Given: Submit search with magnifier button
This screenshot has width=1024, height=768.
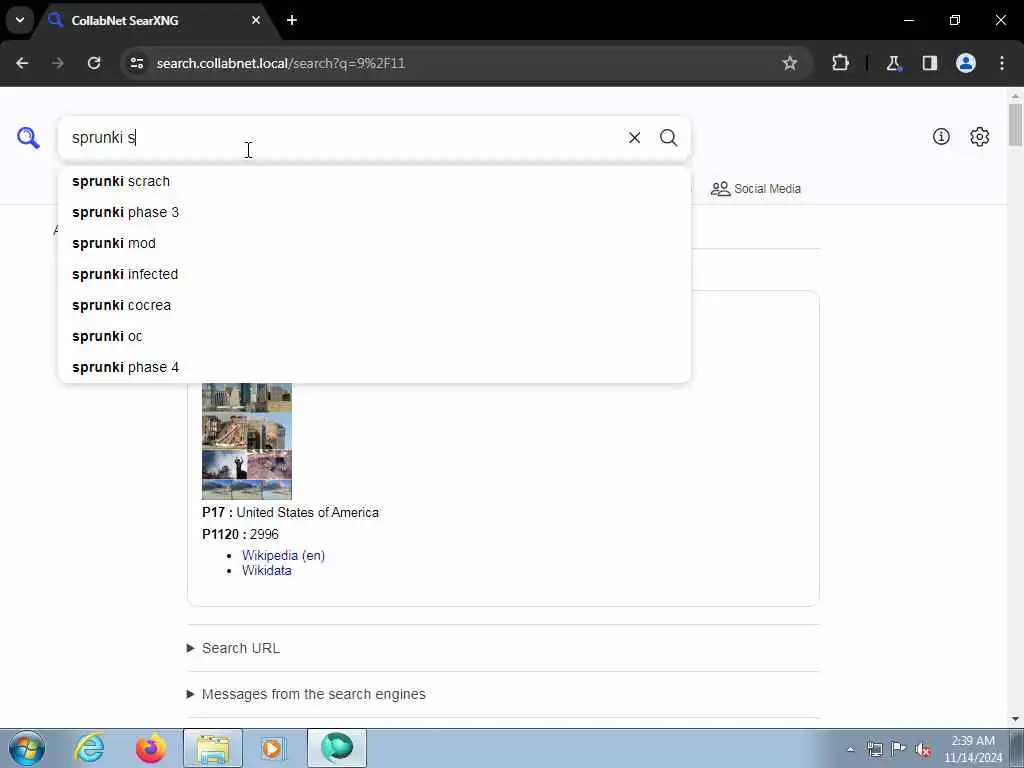Looking at the screenshot, I should (x=668, y=138).
